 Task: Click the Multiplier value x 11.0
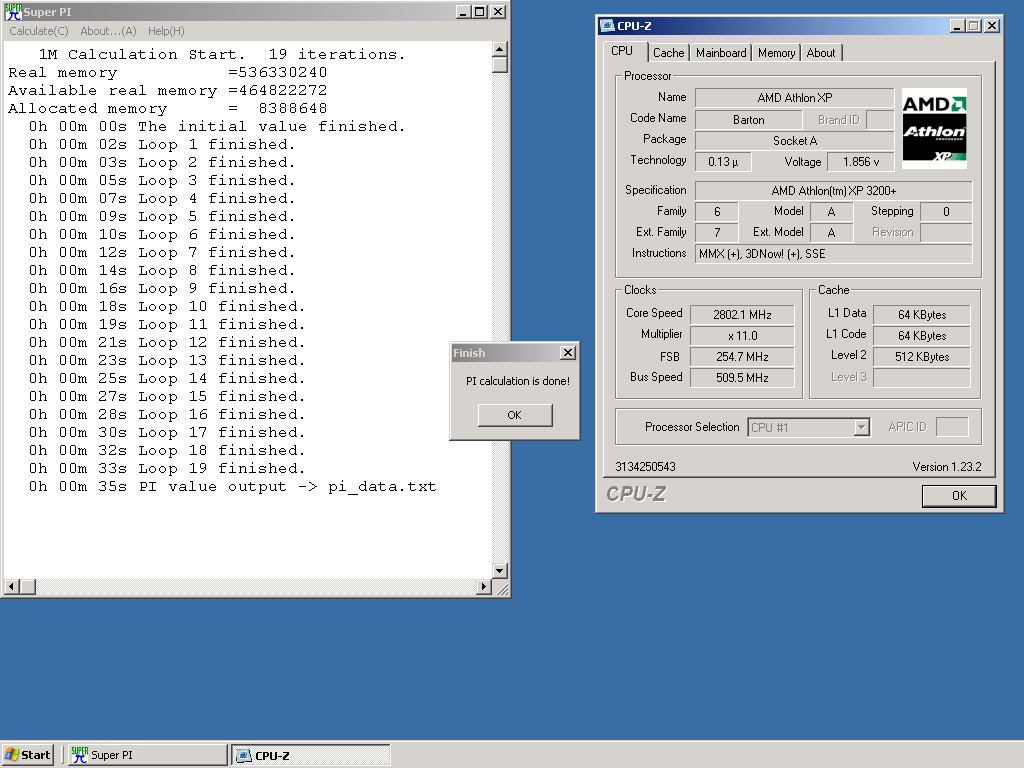tap(742, 336)
